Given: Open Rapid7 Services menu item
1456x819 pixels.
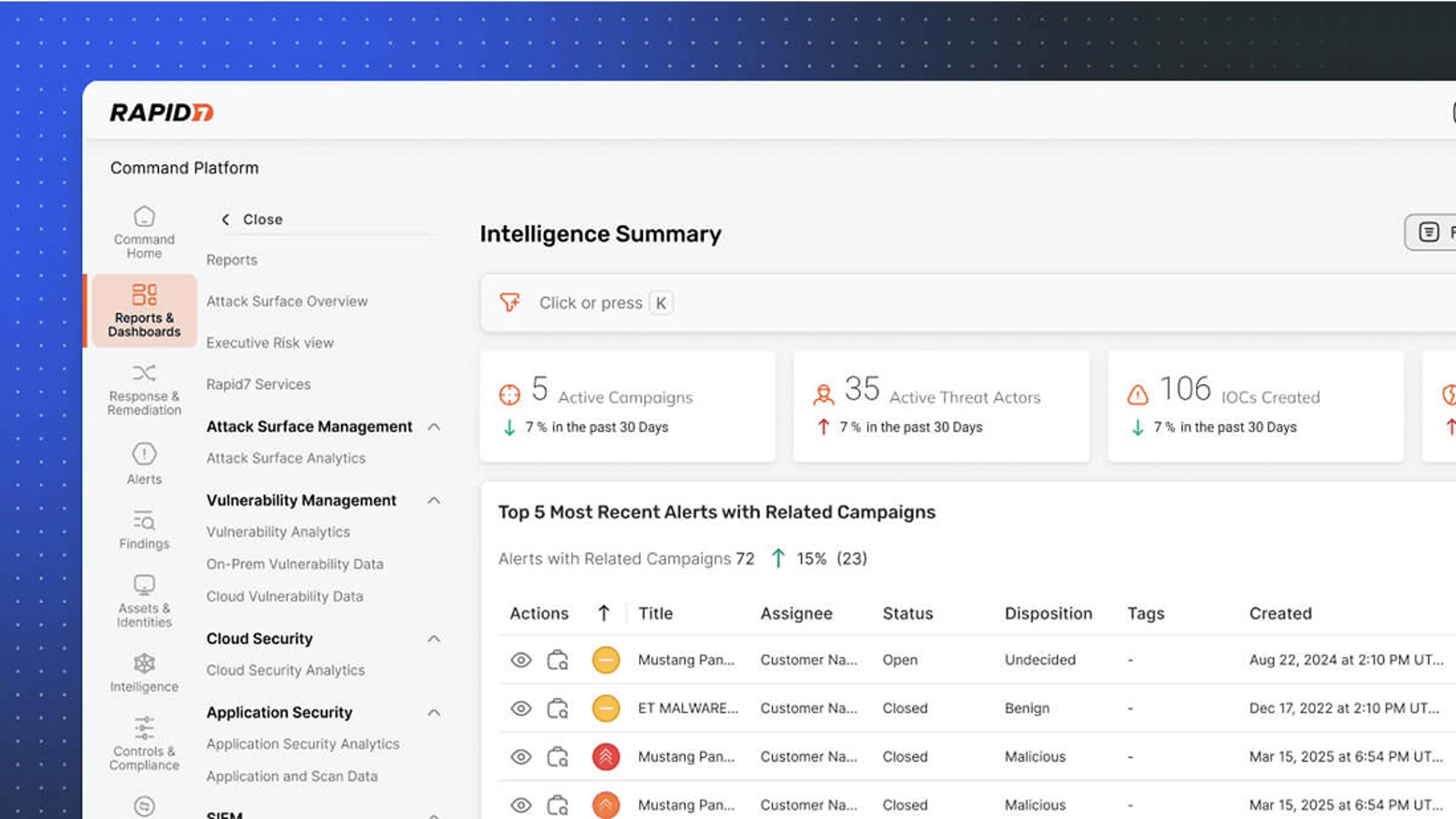Looking at the screenshot, I should pos(258,384).
